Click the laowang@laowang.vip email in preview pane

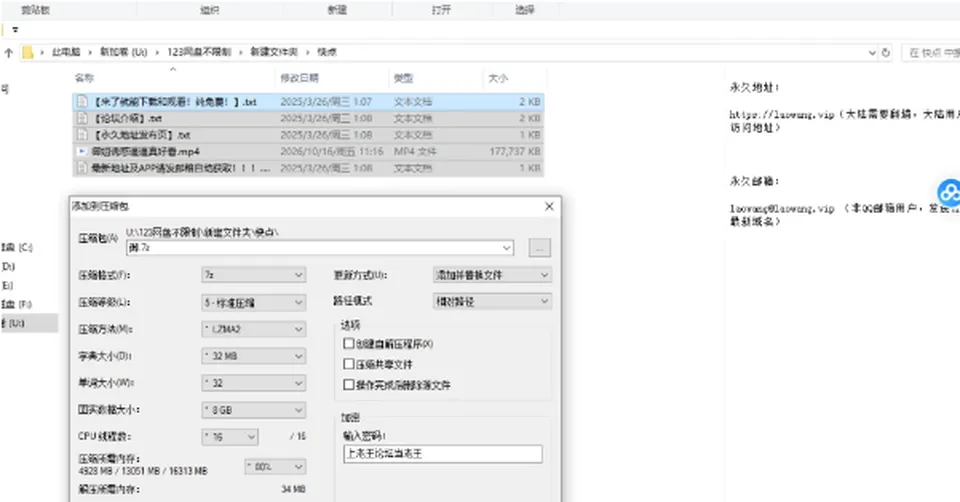[x=782, y=209]
